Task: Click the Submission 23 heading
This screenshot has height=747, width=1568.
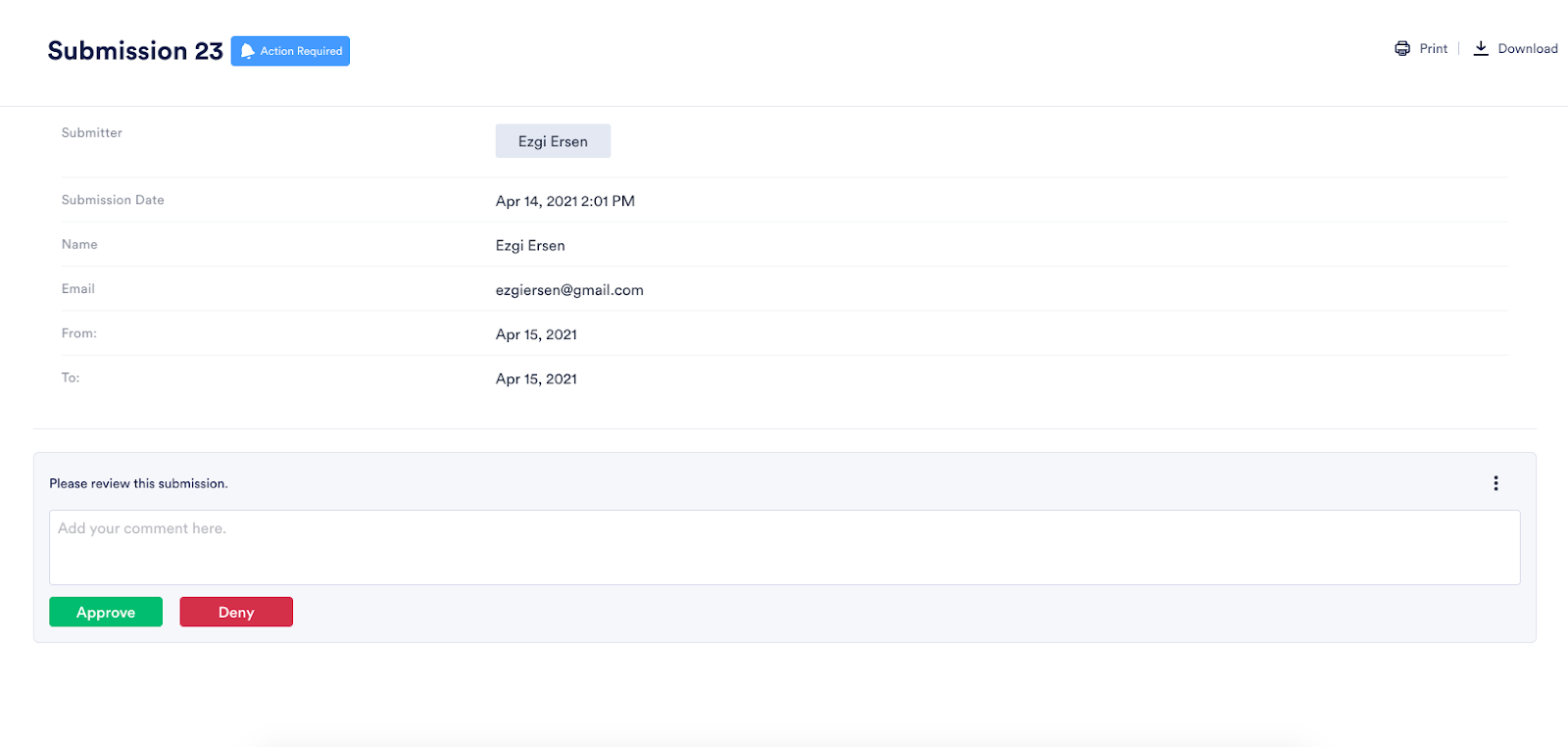Action: pos(135,51)
